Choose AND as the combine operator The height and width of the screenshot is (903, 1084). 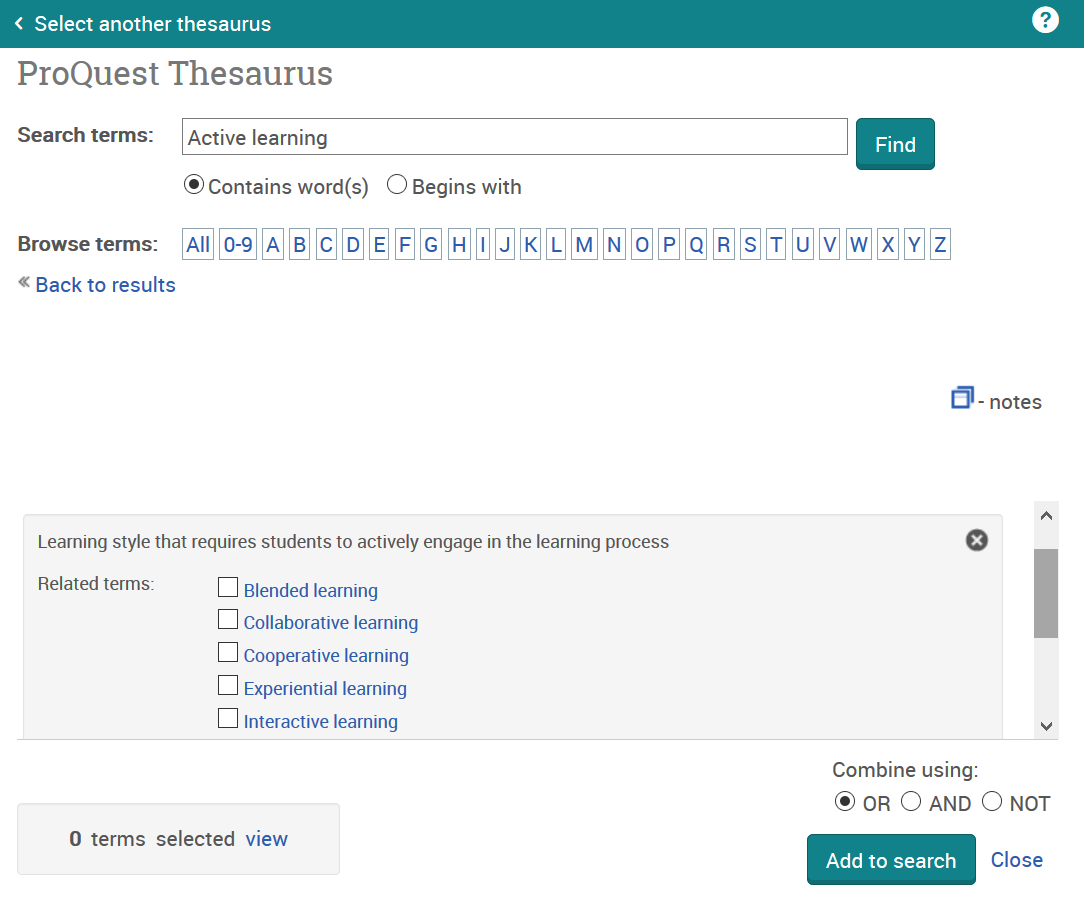point(911,802)
